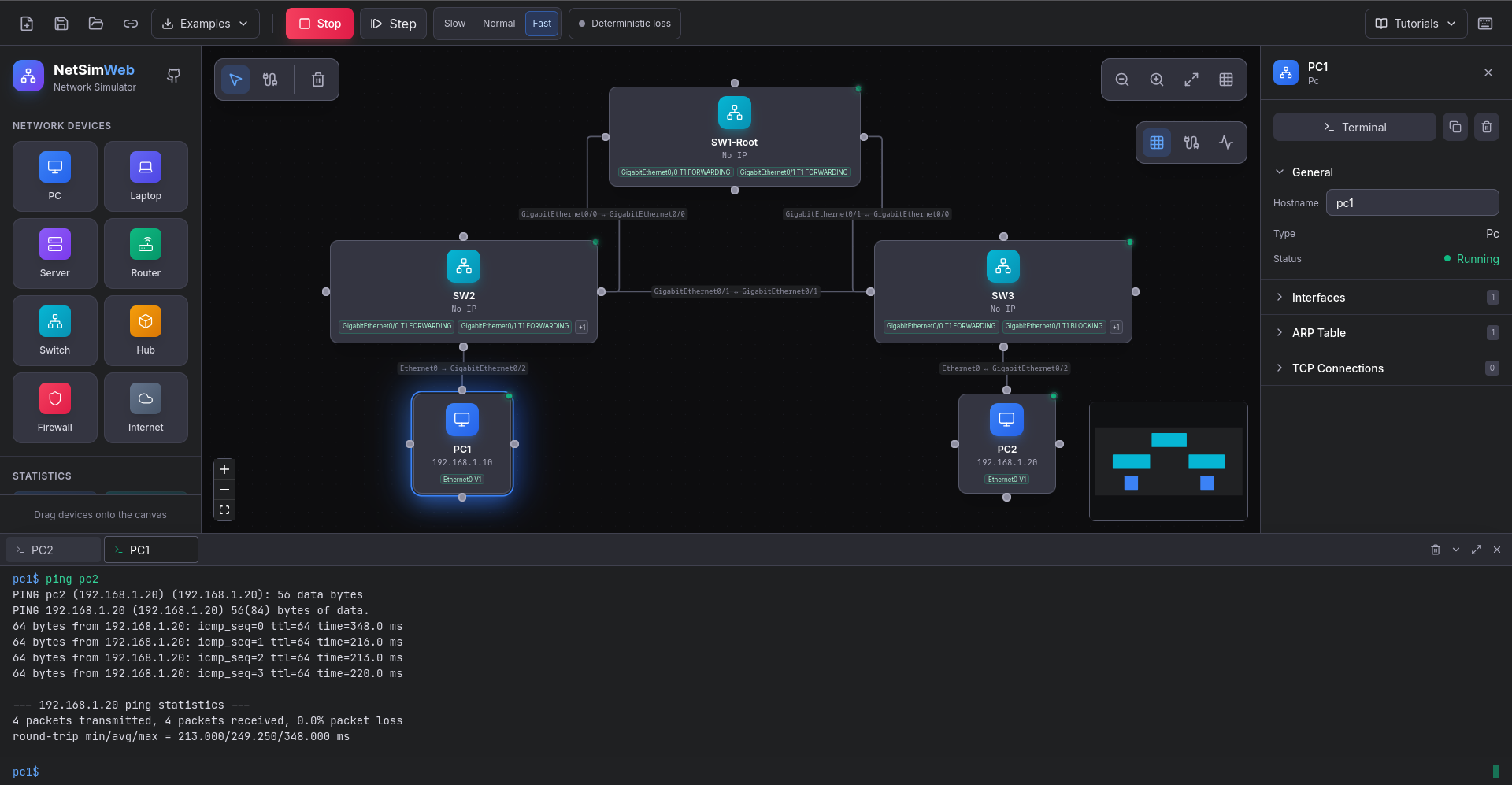Select the Internet device in palette

pyautogui.click(x=146, y=408)
